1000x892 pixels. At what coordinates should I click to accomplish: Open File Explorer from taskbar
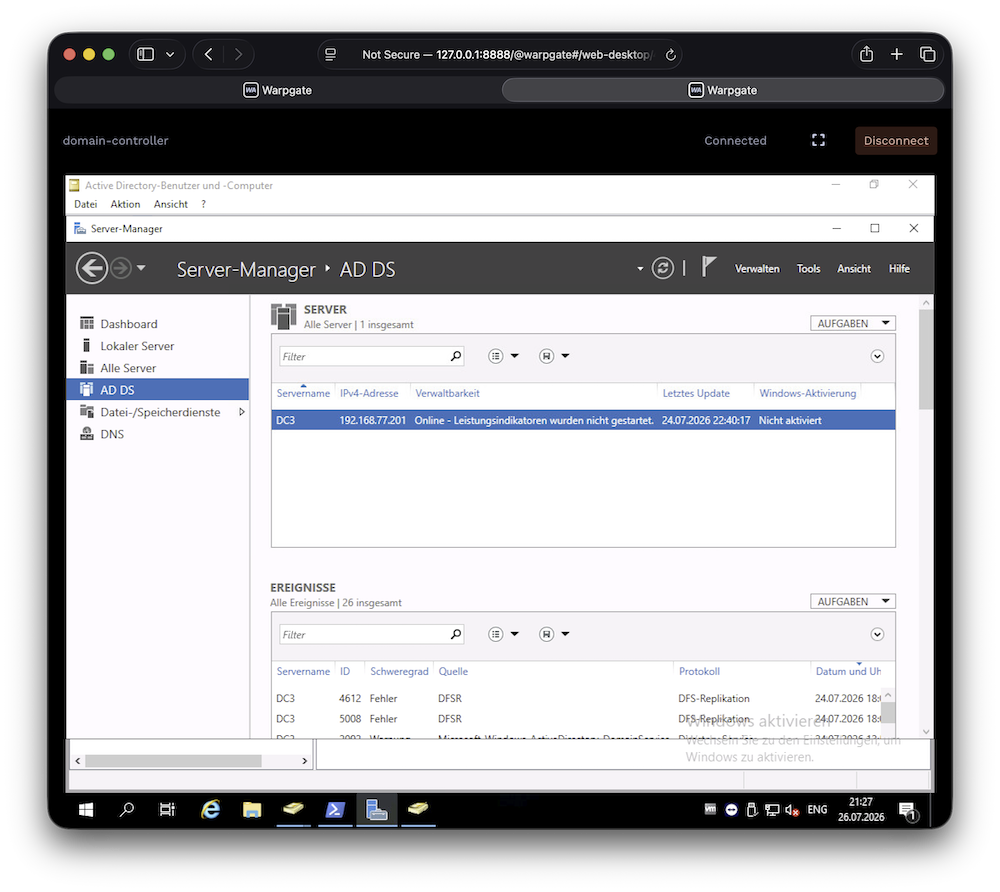point(252,810)
